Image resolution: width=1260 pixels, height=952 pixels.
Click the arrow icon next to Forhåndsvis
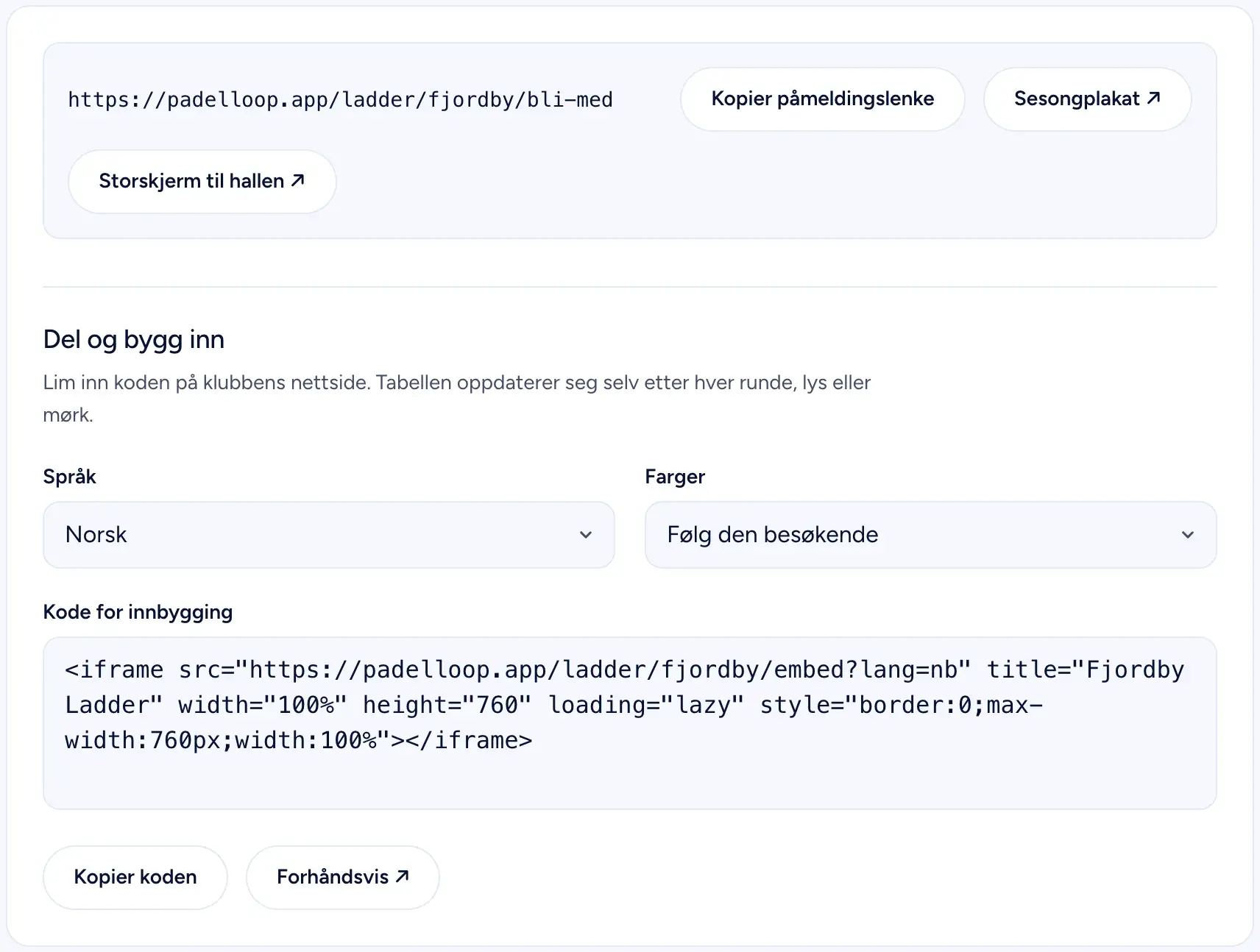click(402, 876)
